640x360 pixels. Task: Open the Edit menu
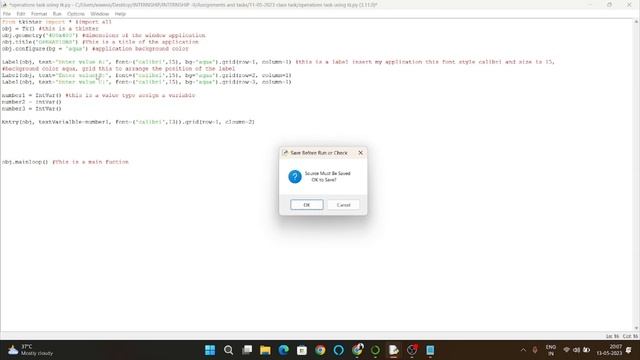click(x=20, y=14)
